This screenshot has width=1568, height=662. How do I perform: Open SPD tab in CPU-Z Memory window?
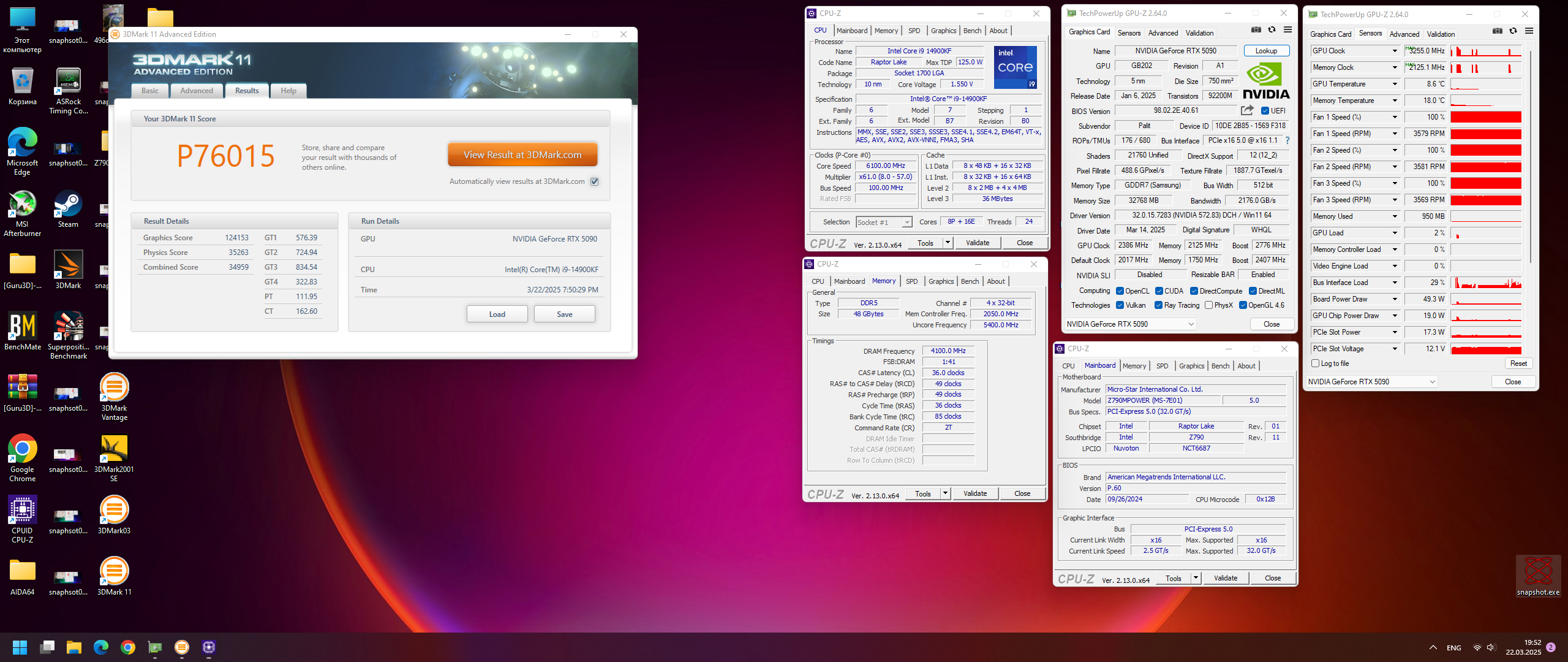coord(911,281)
